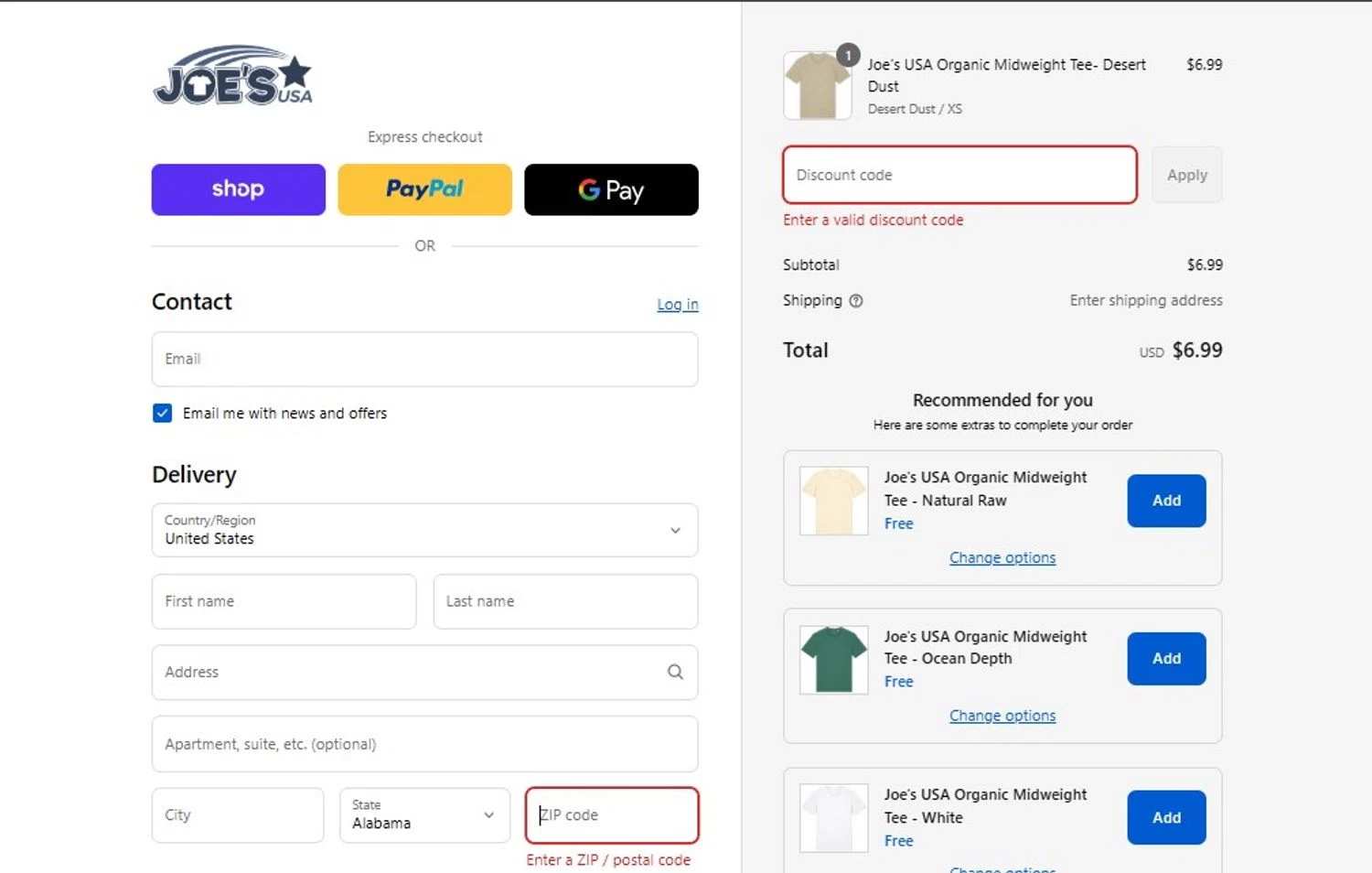Add the Ocean Depth tee
The image size is (1372, 873).
[1166, 659]
